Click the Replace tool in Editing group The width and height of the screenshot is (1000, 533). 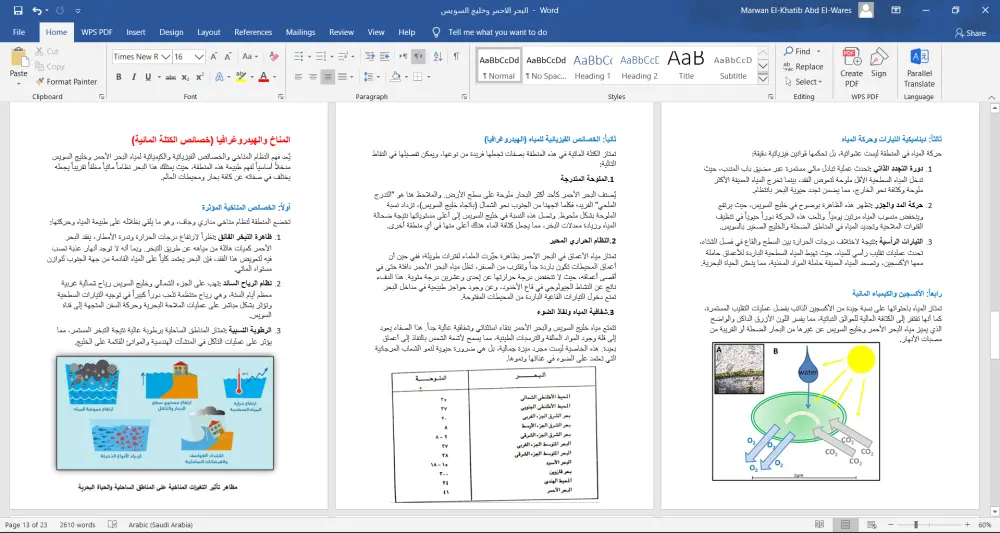click(x=803, y=66)
